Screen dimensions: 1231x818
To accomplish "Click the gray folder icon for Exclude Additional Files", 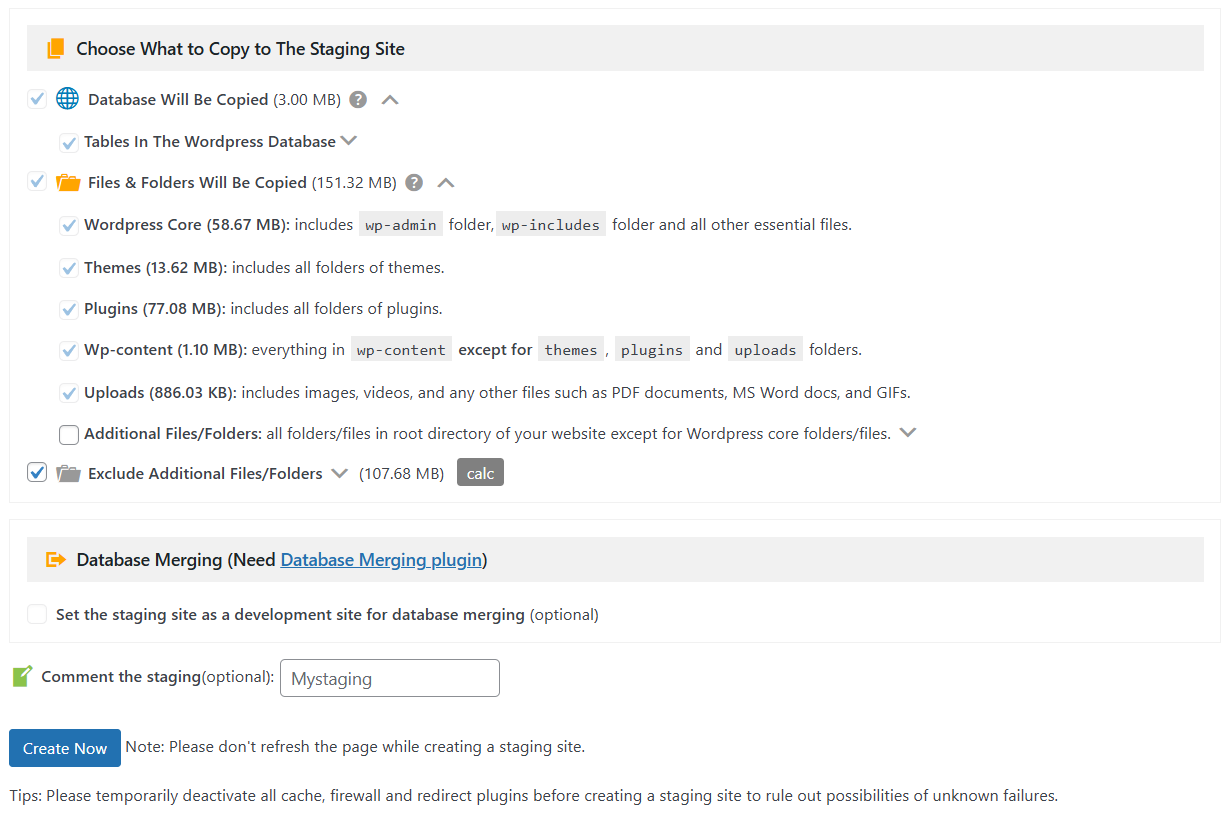I will coord(68,474).
